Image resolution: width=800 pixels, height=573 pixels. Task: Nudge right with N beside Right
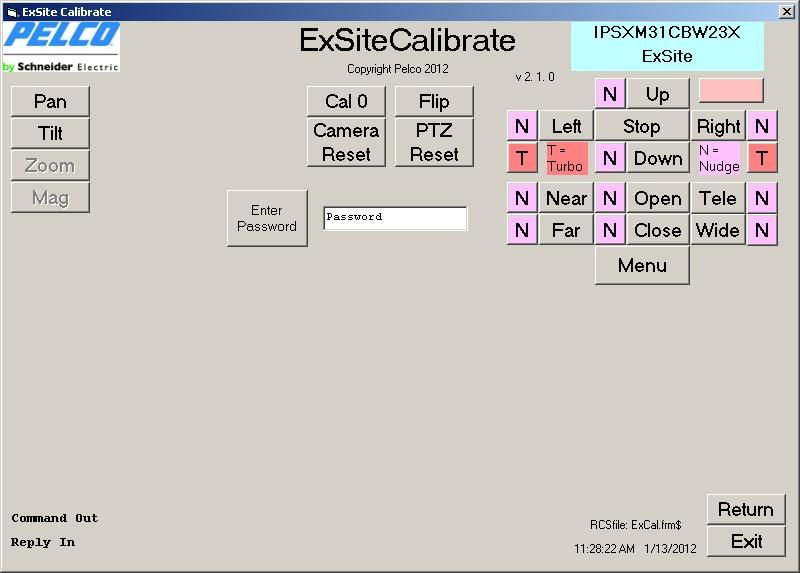click(x=762, y=126)
